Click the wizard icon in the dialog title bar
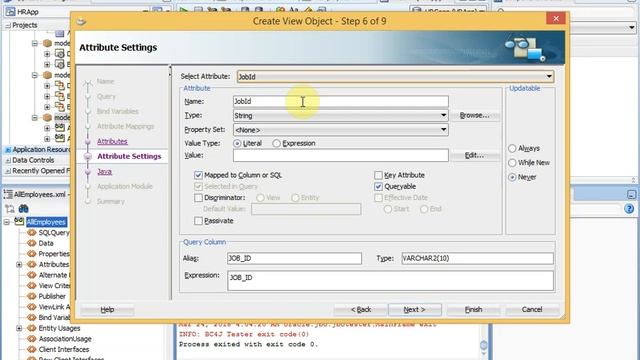 (x=81, y=21)
